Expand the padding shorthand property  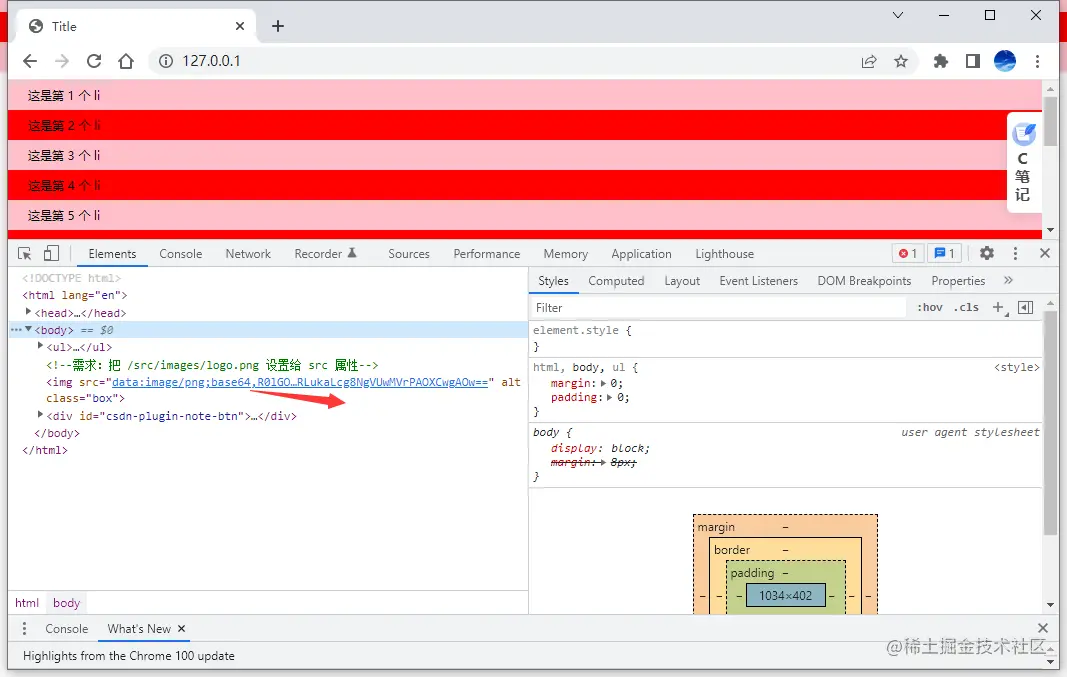[609, 398]
